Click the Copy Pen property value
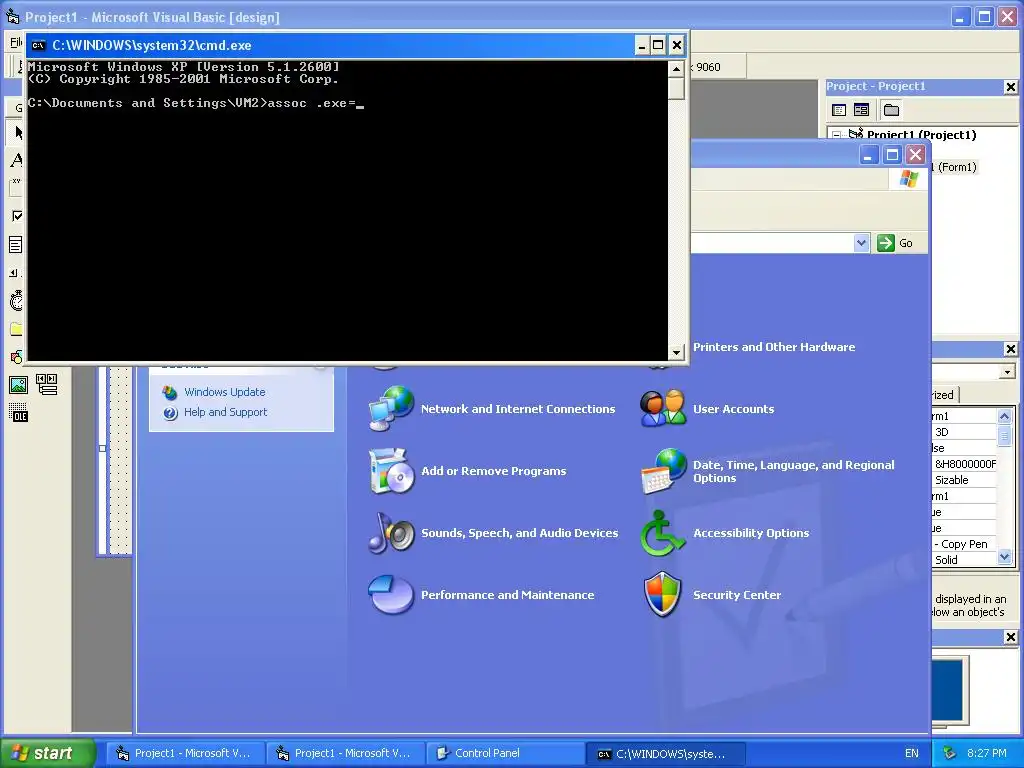Screen dimensions: 1024x768 click(x=964, y=544)
